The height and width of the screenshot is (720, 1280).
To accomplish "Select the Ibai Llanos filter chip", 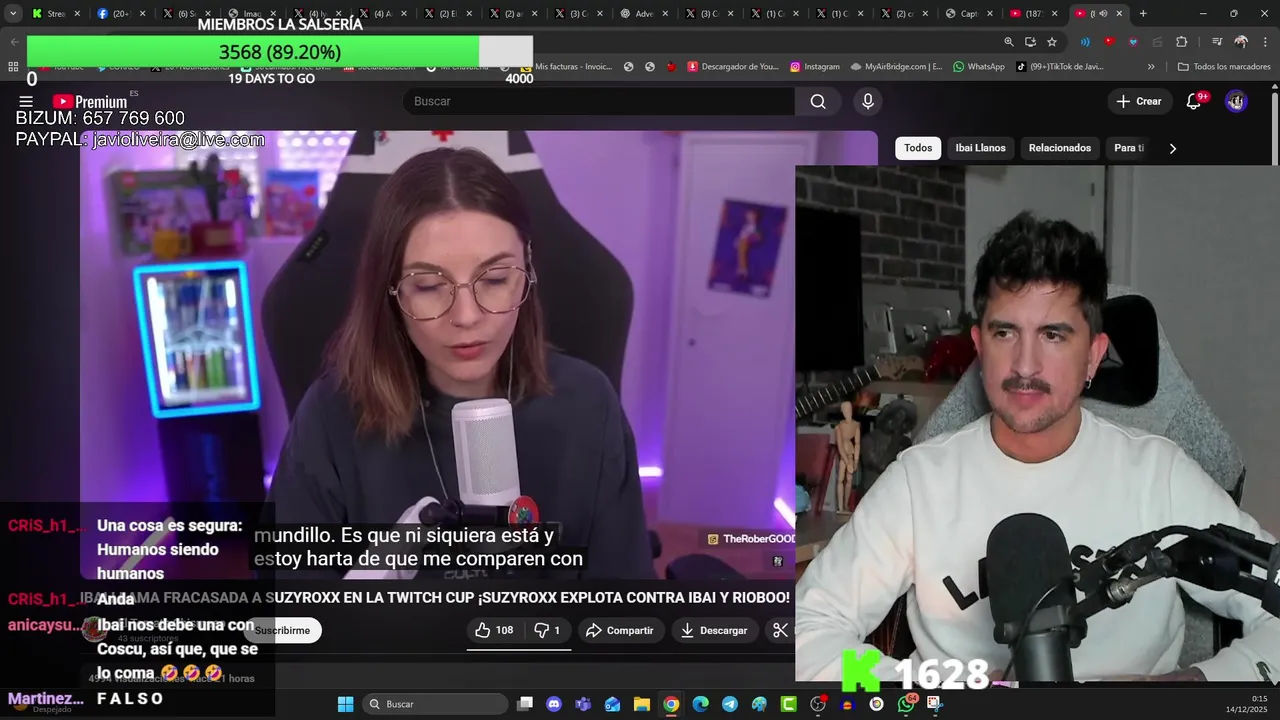I will pos(980,148).
